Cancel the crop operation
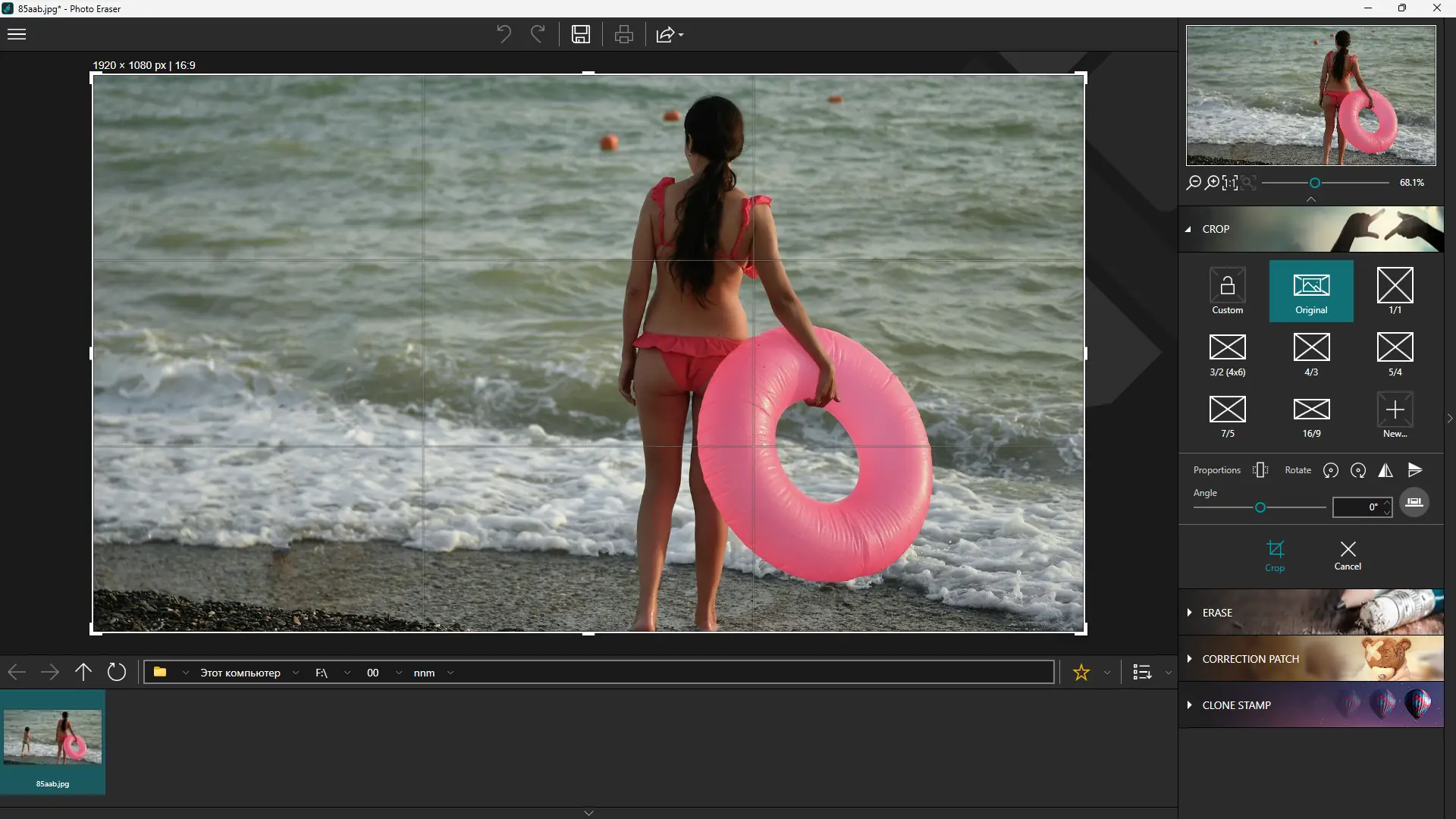1456x819 pixels. (1348, 555)
